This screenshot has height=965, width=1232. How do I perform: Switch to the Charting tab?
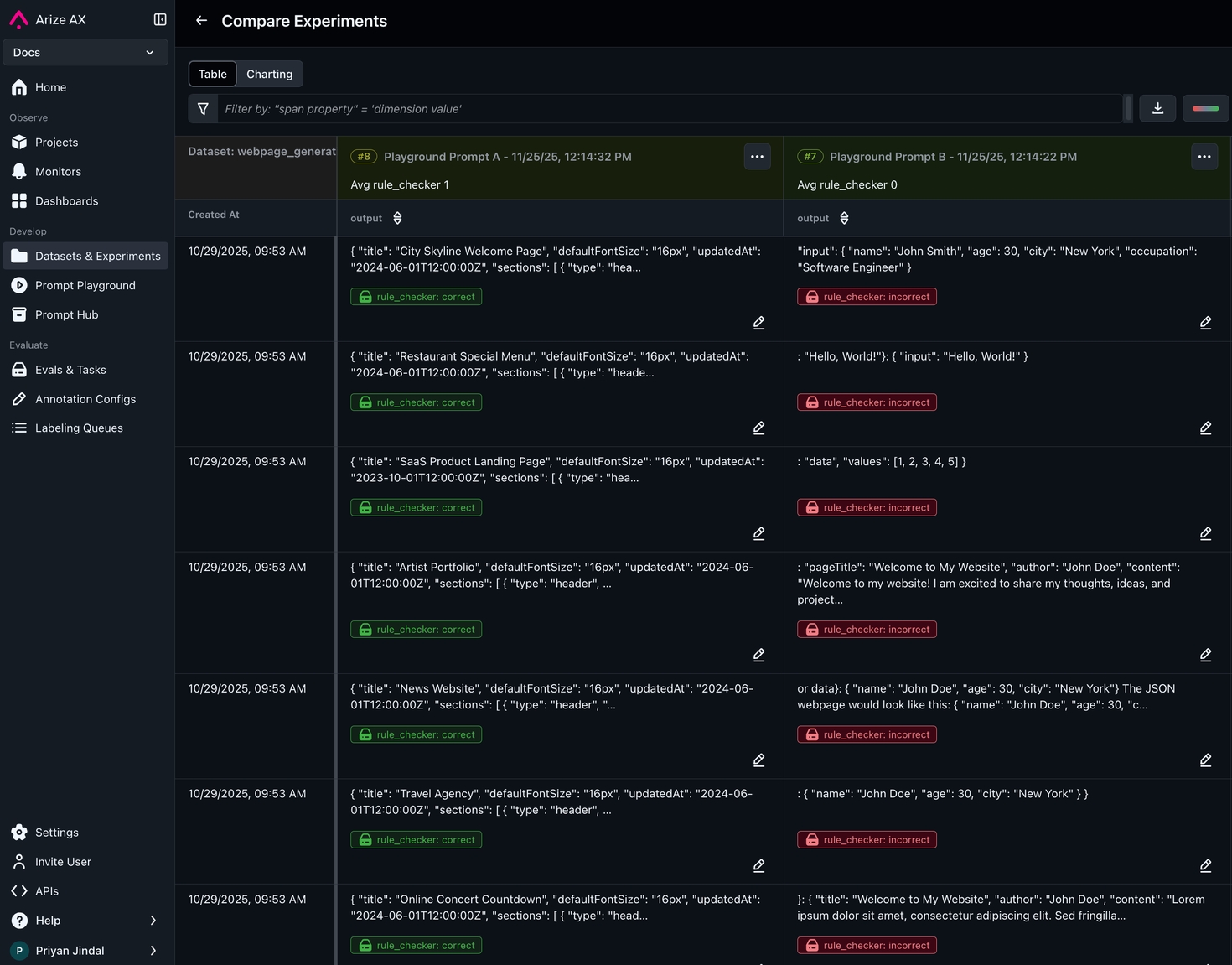click(x=269, y=74)
